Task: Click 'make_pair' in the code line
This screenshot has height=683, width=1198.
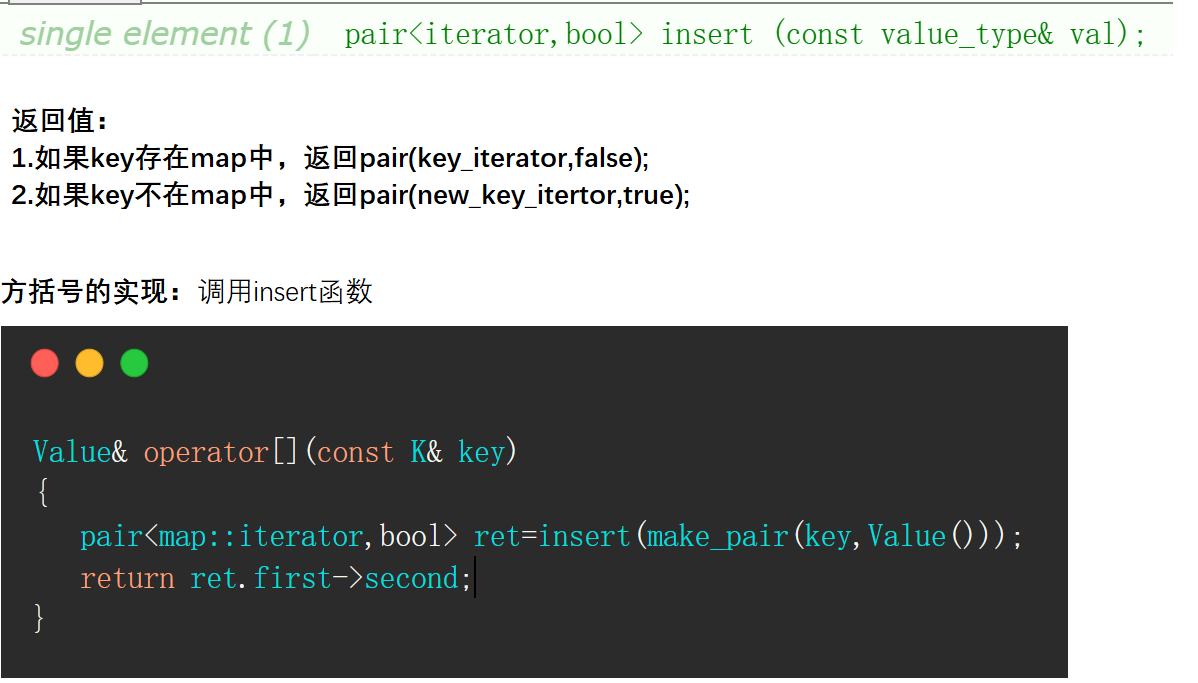Action: pyautogui.click(x=717, y=536)
